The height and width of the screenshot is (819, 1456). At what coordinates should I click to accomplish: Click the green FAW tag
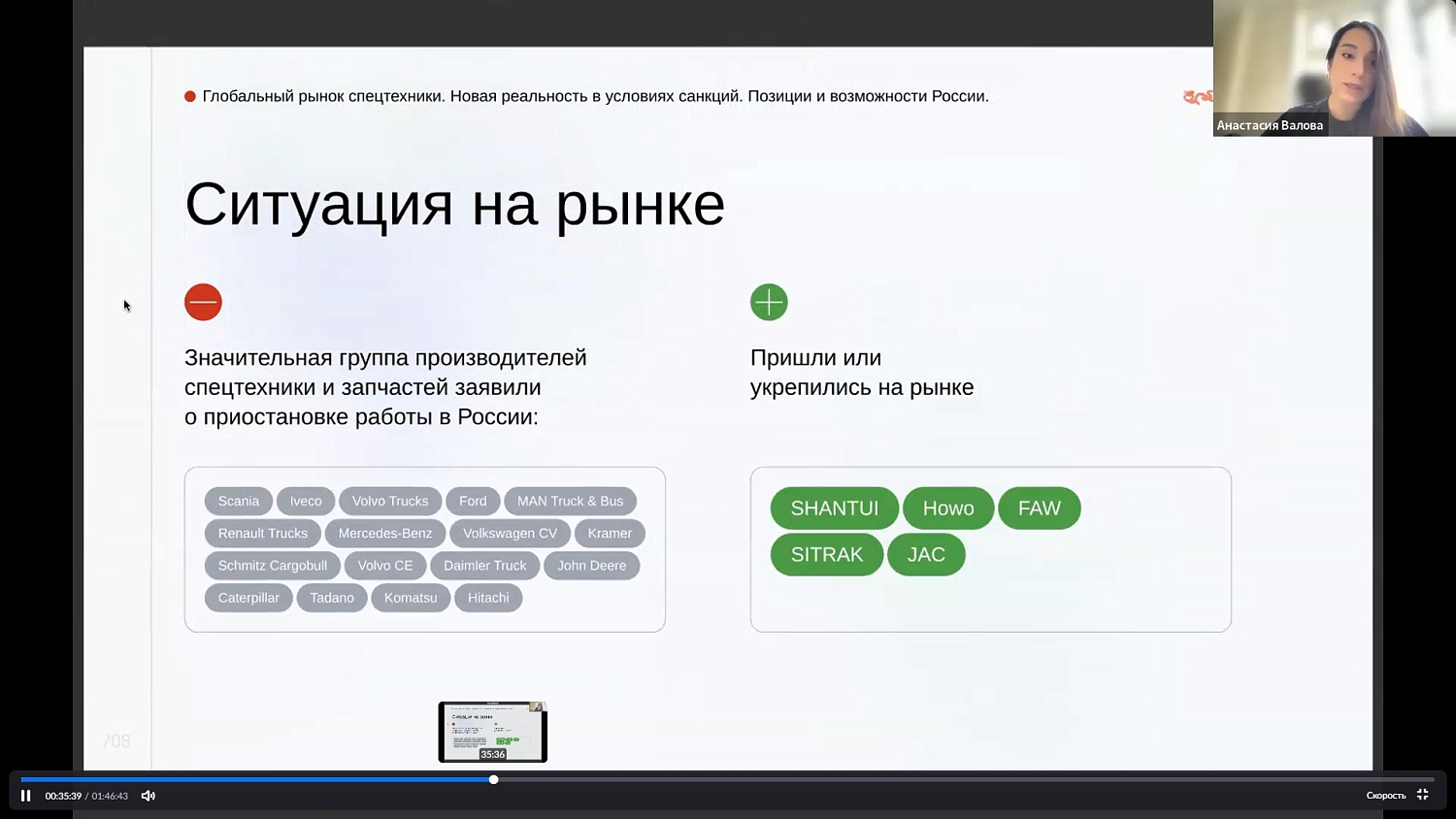click(1040, 508)
